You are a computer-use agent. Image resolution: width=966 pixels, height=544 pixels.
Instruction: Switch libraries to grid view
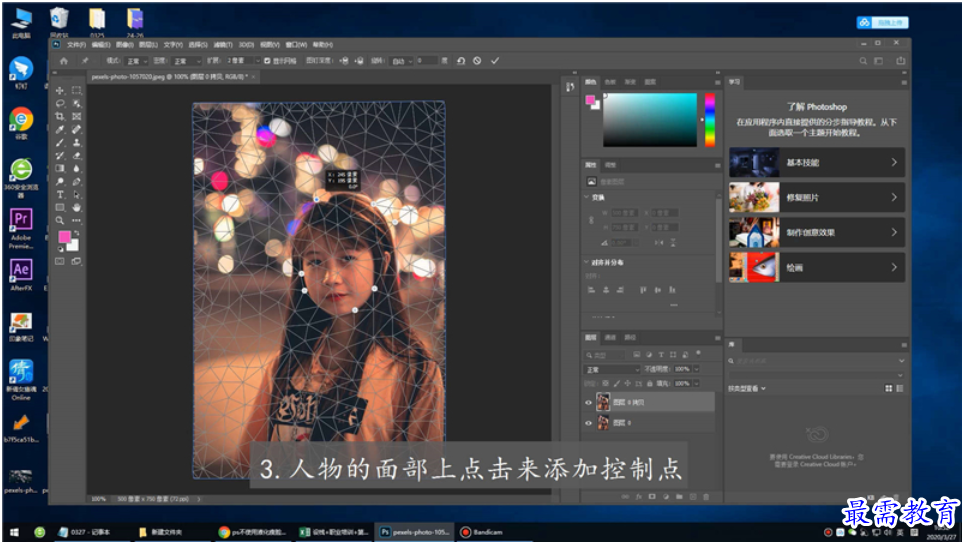[x=888, y=389]
